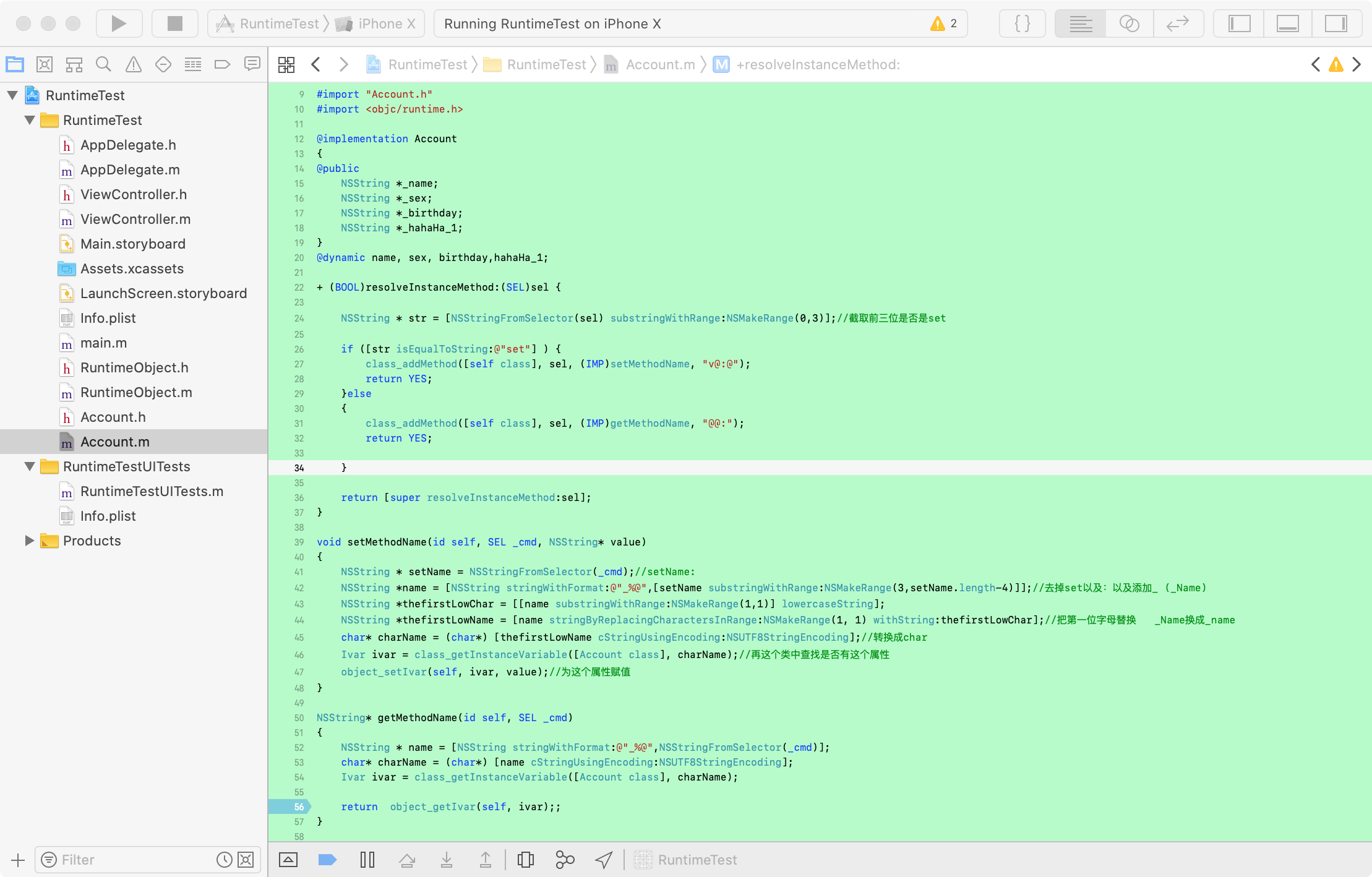
Task: Open the related items grid menu
Action: (286, 64)
